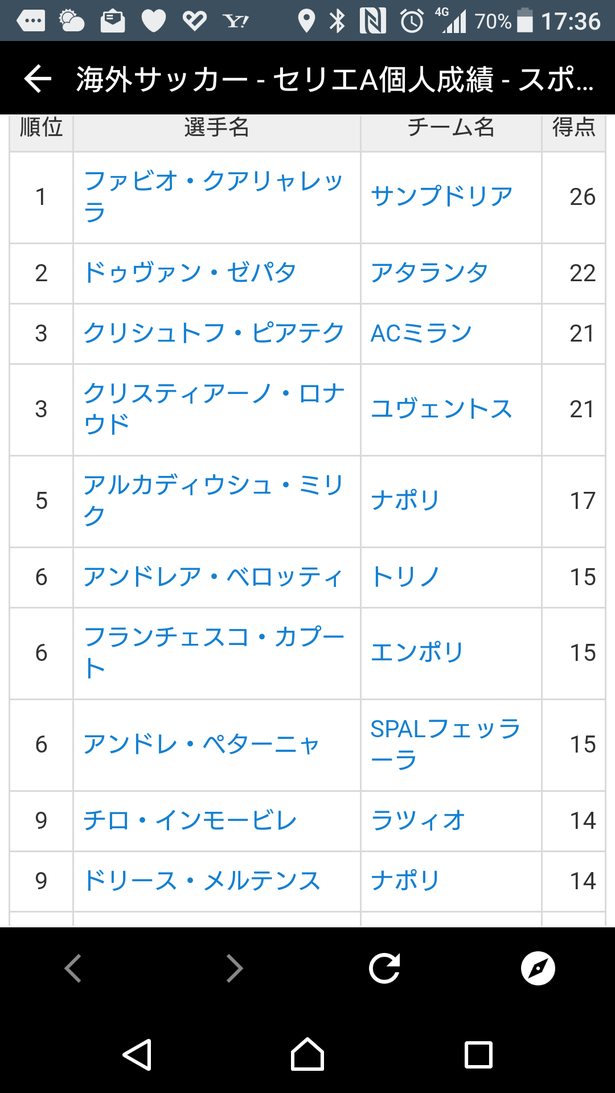Open player ファビオ・クアリャレッラ link
This screenshot has width=615, height=1093.
[213, 197]
